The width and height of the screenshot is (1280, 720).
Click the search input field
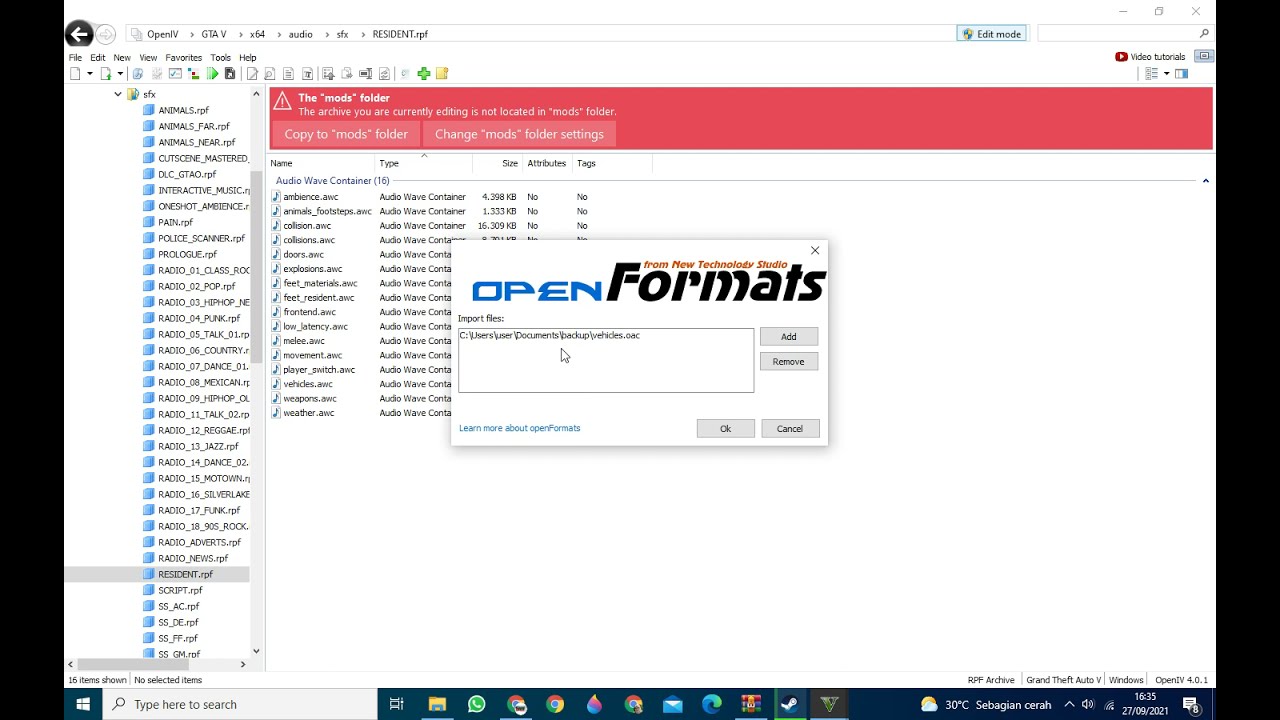(1118, 34)
